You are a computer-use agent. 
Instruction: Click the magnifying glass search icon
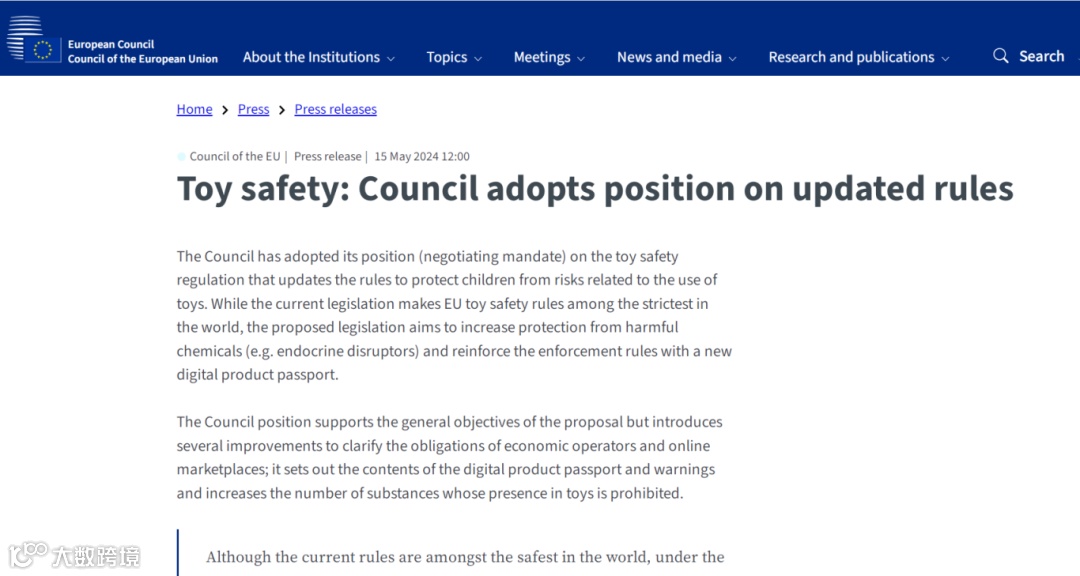(1001, 56)
